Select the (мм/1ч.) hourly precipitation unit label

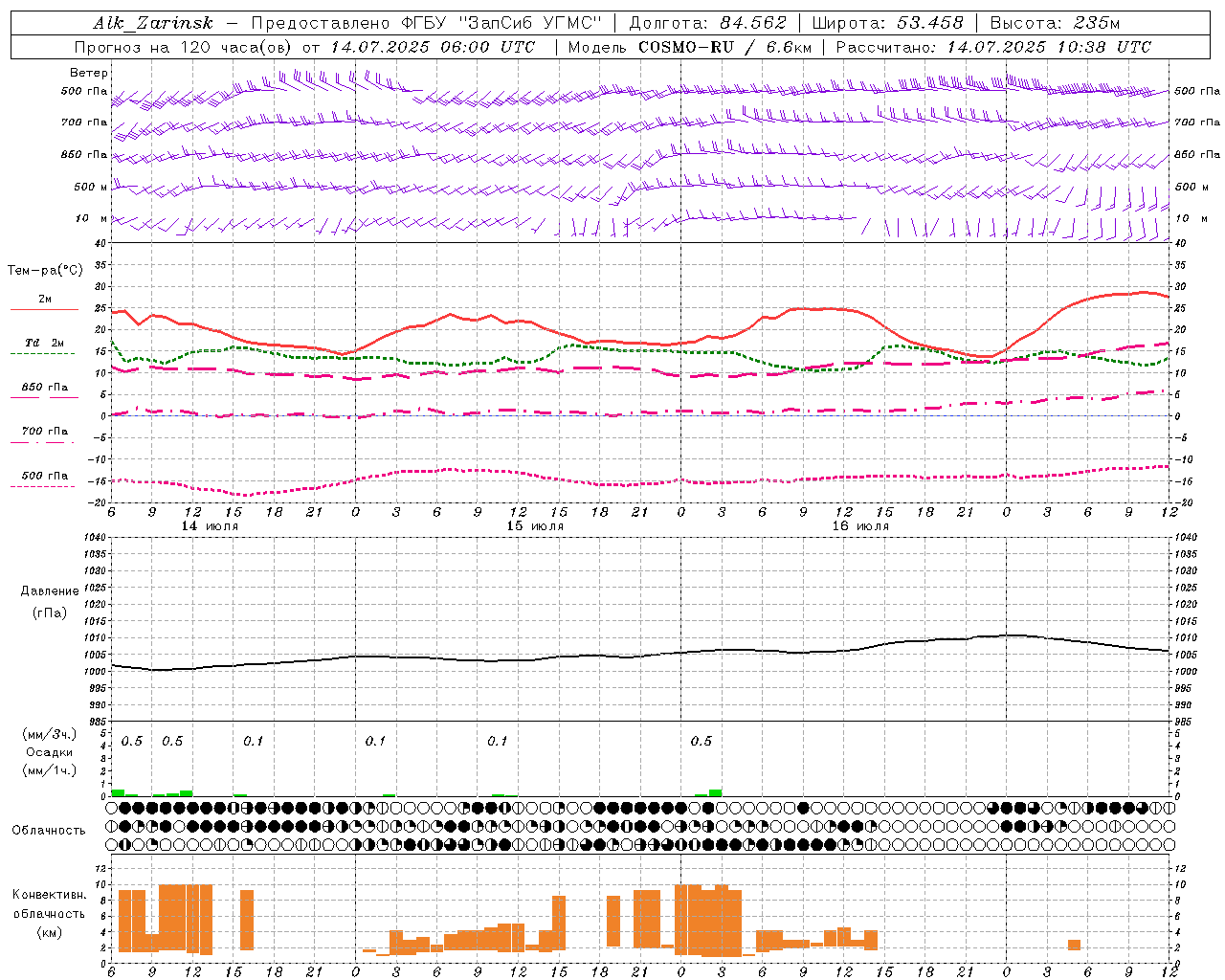click(50, 770)
